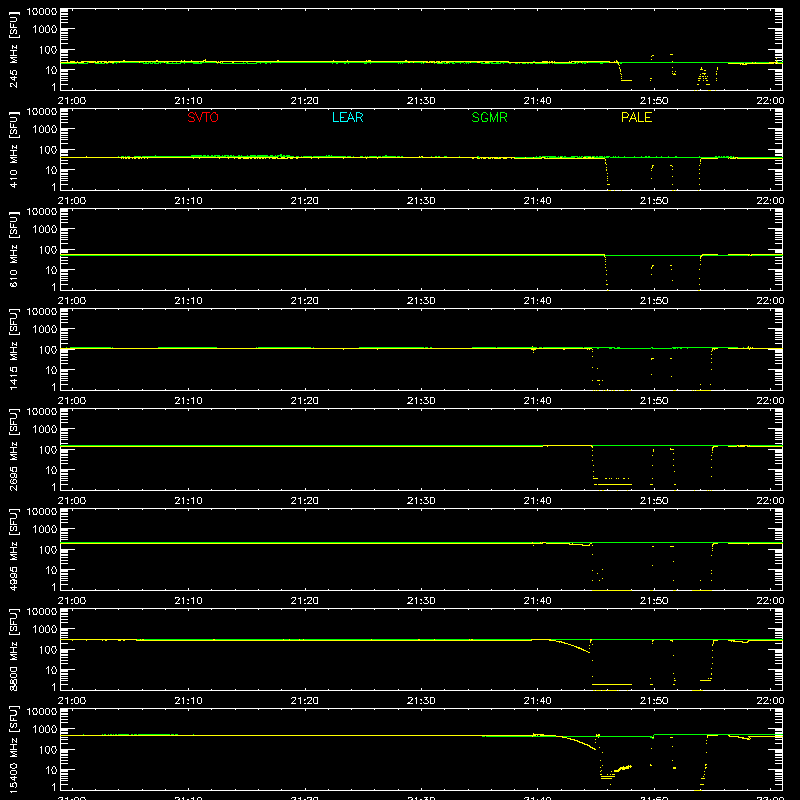Click the red SVTO station label
800x800 pixels.
203,117
